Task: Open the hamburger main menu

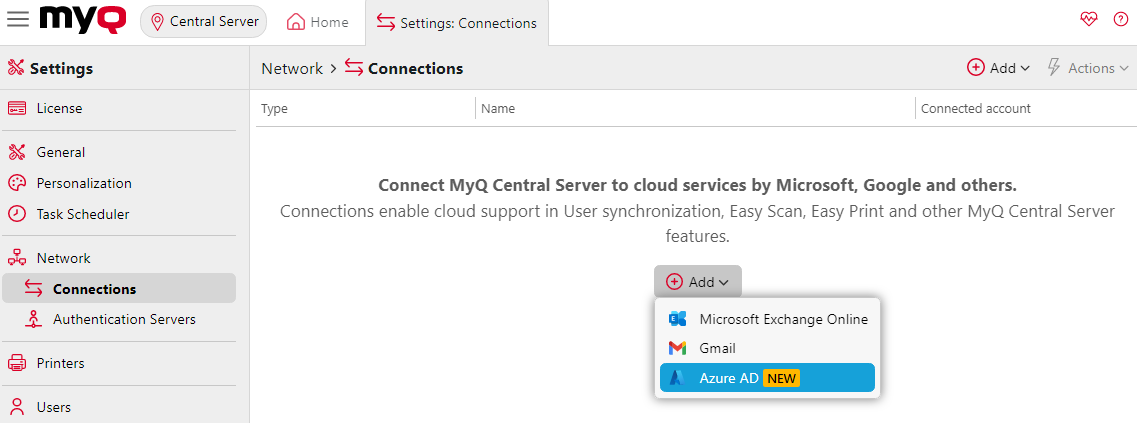Action: tap(18, 20)
